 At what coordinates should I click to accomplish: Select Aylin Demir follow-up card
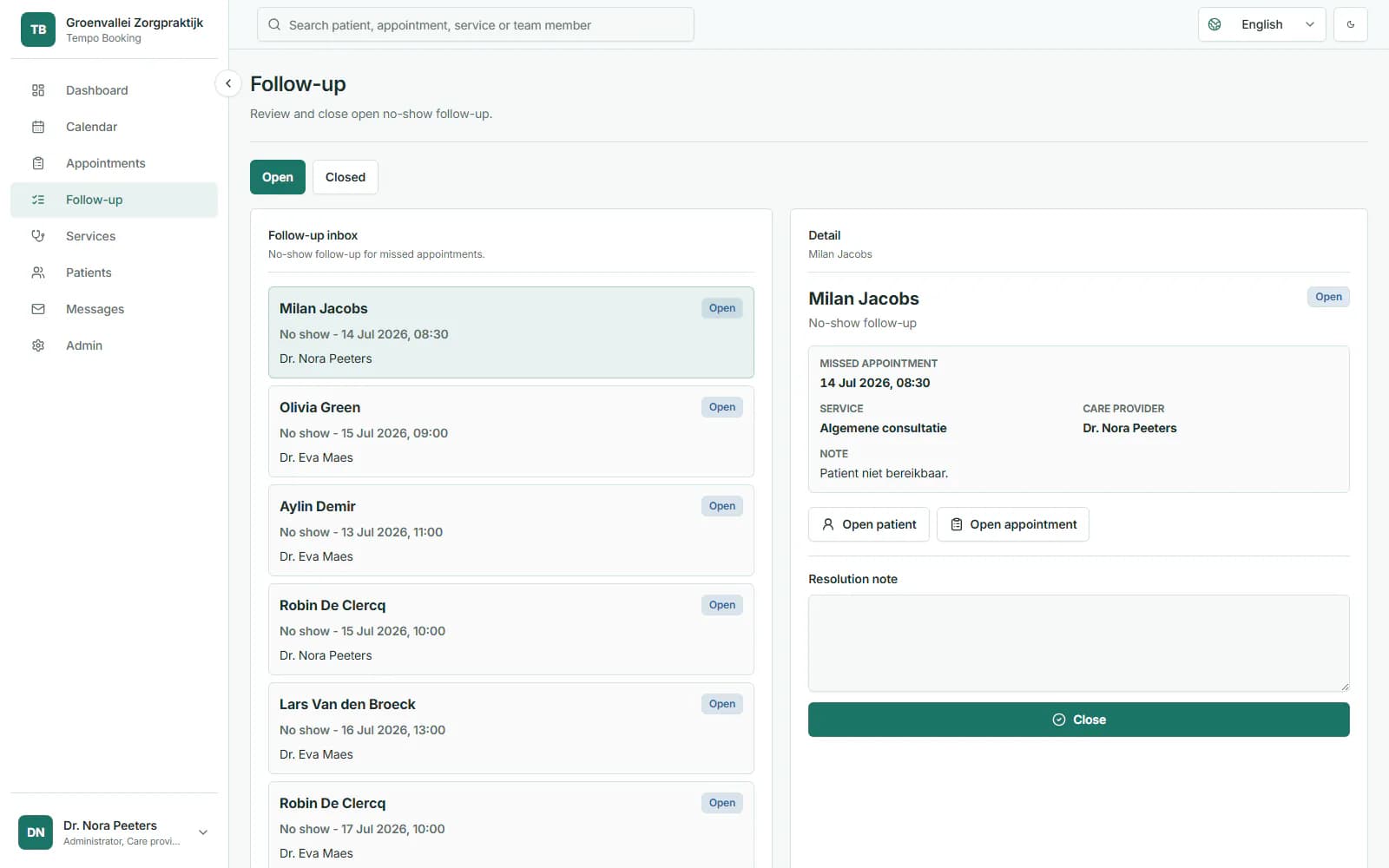pyautogui.click(x=511, y=530)
